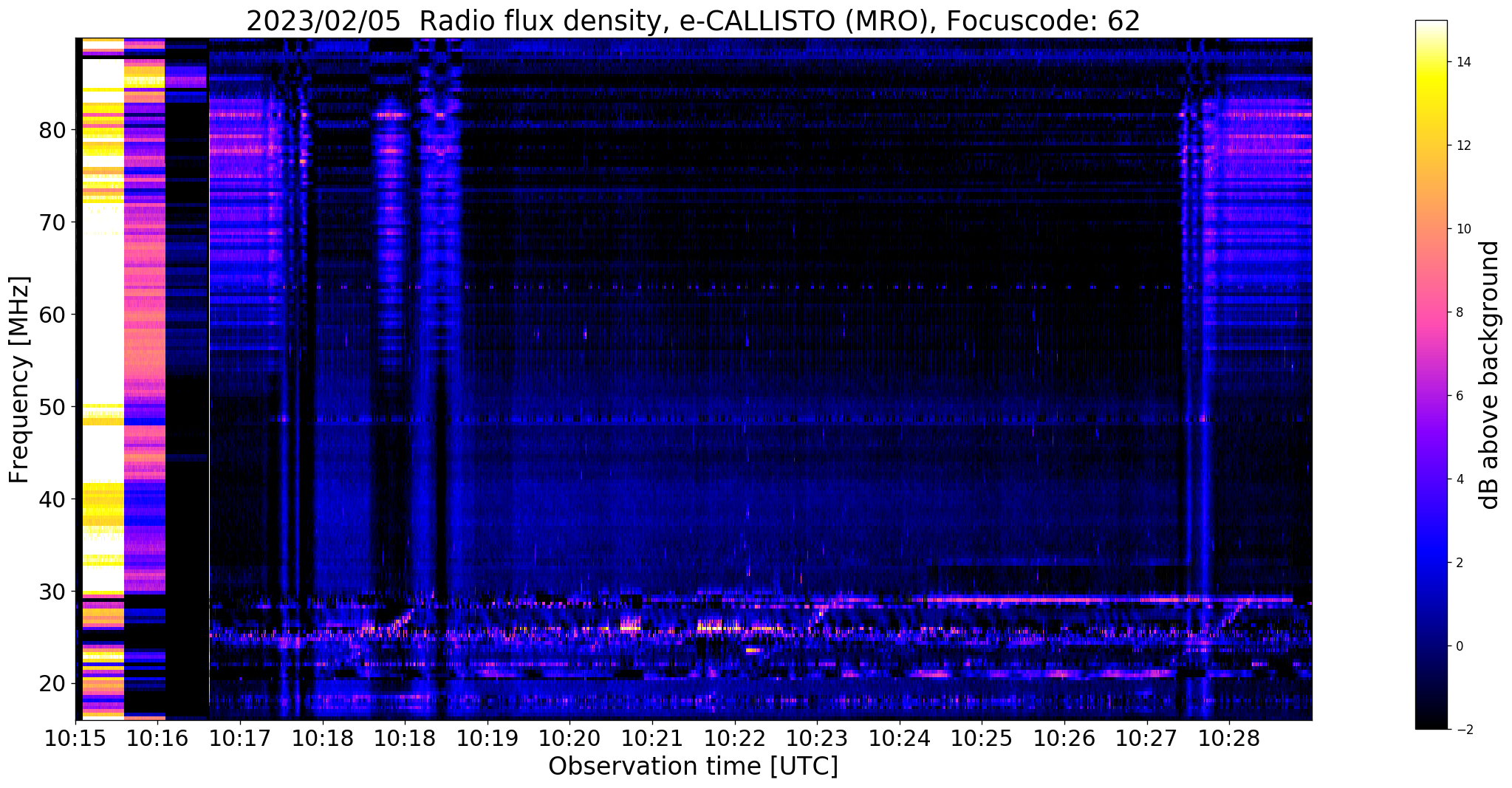Click the colorbar tick value 4
This screenshot has height=788, width=1512.
click(1460, 479)
